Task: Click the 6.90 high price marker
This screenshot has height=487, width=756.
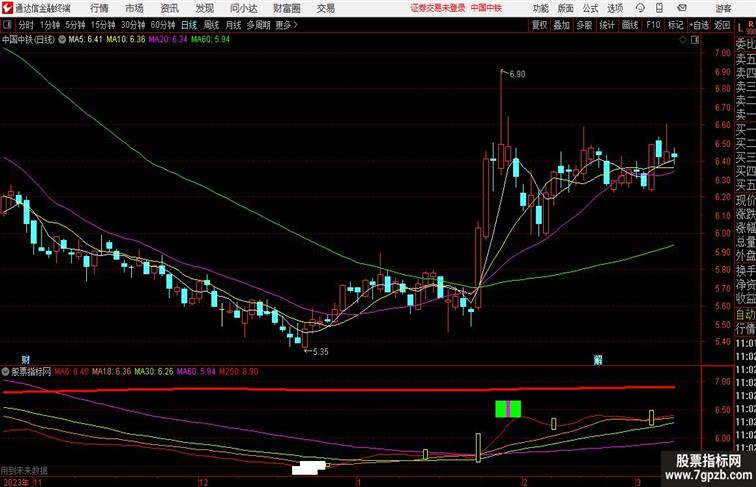Action: pos(517,74)
